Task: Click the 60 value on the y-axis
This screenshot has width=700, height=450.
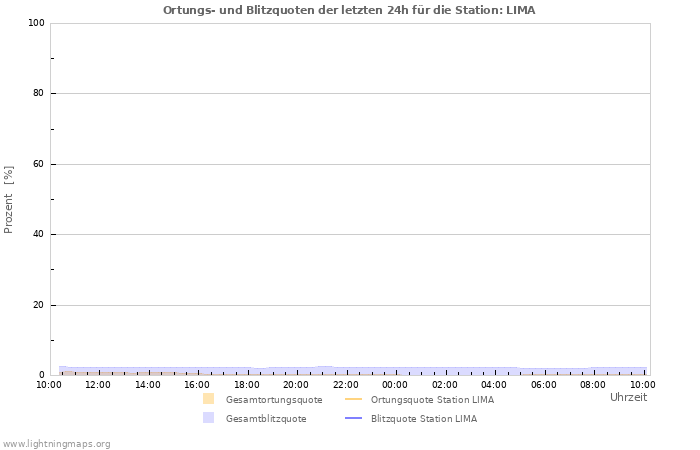Action: [39, 164]
